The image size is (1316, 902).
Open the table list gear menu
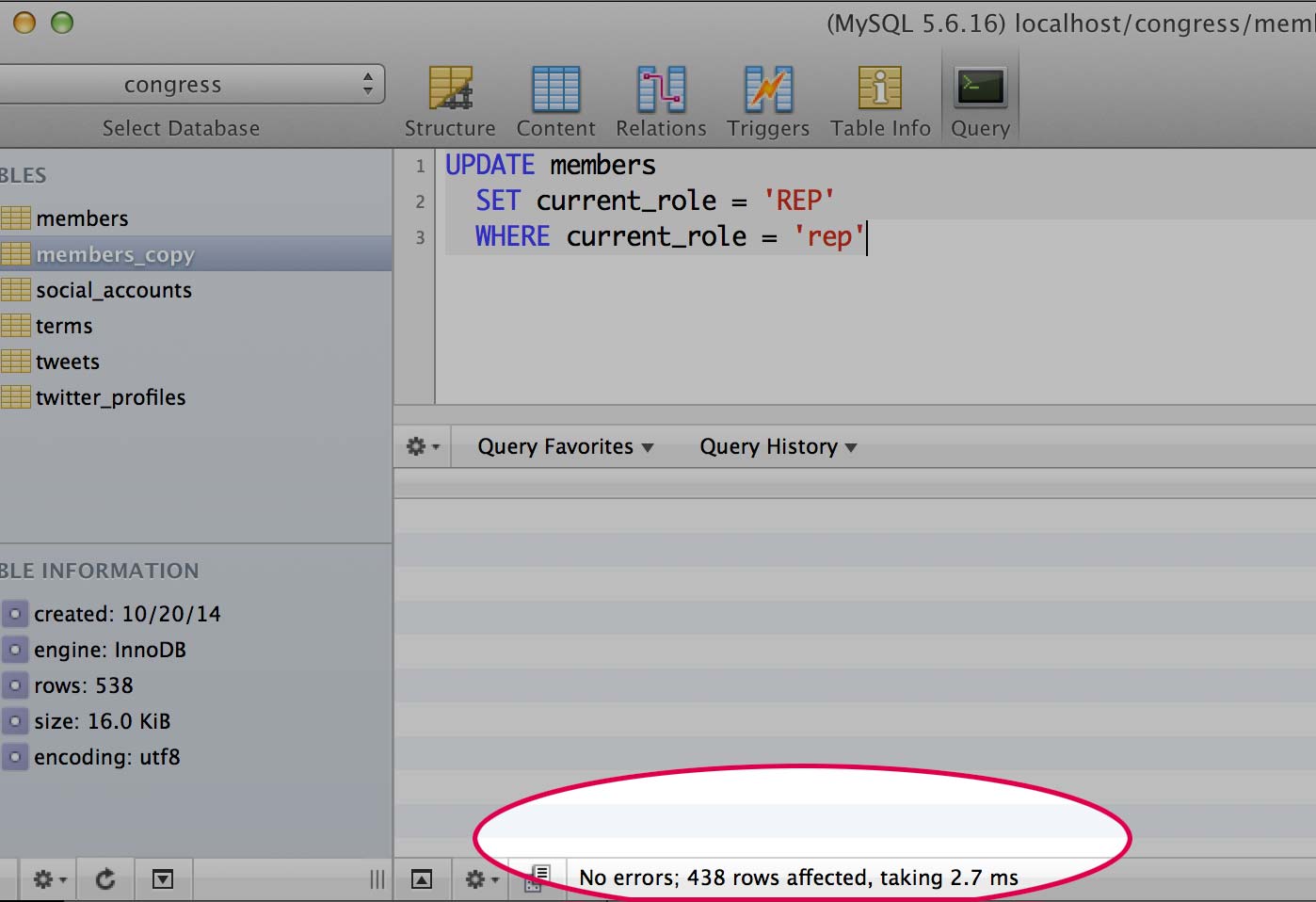49,879
